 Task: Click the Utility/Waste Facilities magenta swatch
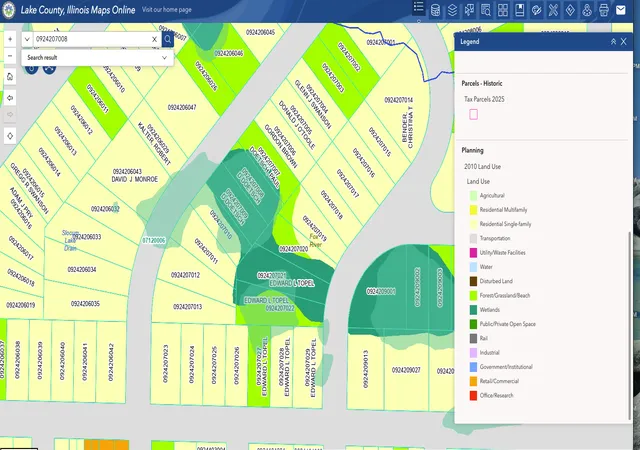coord(473,253)
